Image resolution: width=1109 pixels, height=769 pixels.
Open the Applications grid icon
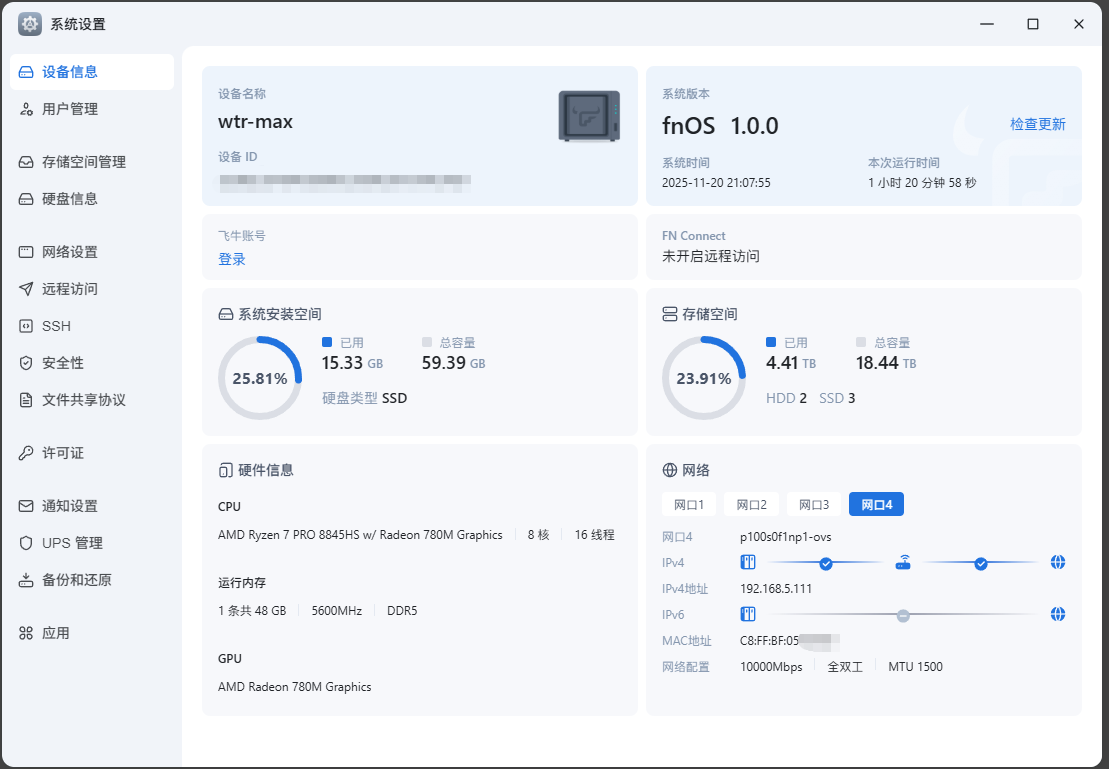[x=26, y=633]
